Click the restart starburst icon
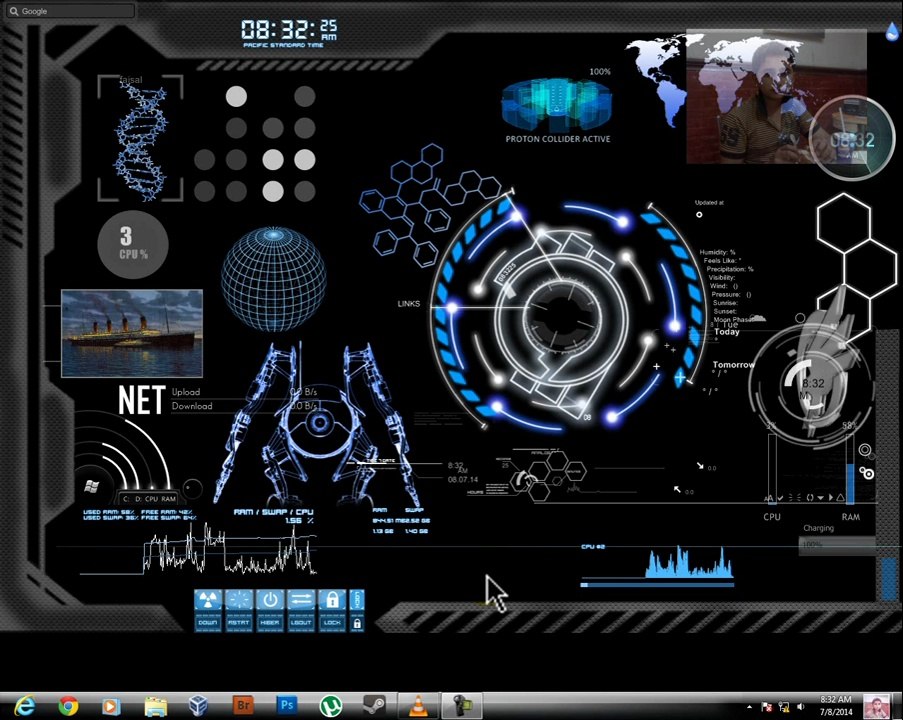903x720 pixels. pos(238,600)
